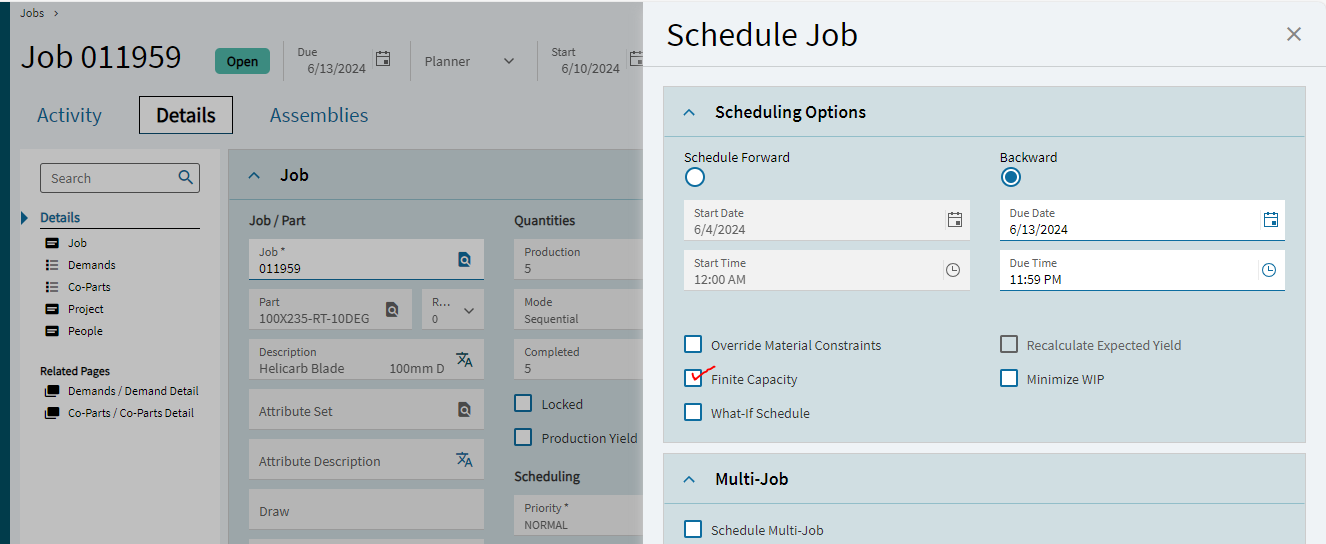Click the Part field search icon
Image resolution: width=1326 pixels, height=544 pixels.
tap(392, 309)
